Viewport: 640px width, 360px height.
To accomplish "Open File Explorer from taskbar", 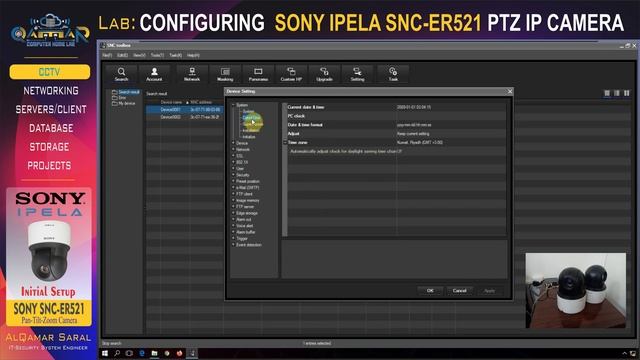I will pos(154,353).
